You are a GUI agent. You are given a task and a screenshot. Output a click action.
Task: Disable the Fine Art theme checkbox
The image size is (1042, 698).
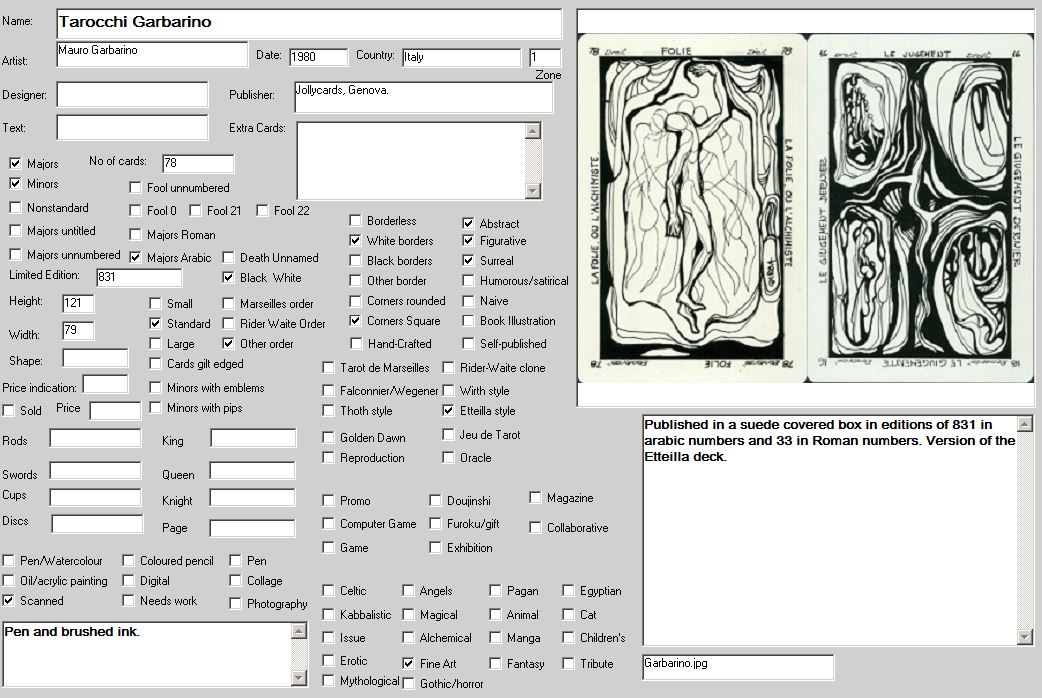[x=409, y=663]
